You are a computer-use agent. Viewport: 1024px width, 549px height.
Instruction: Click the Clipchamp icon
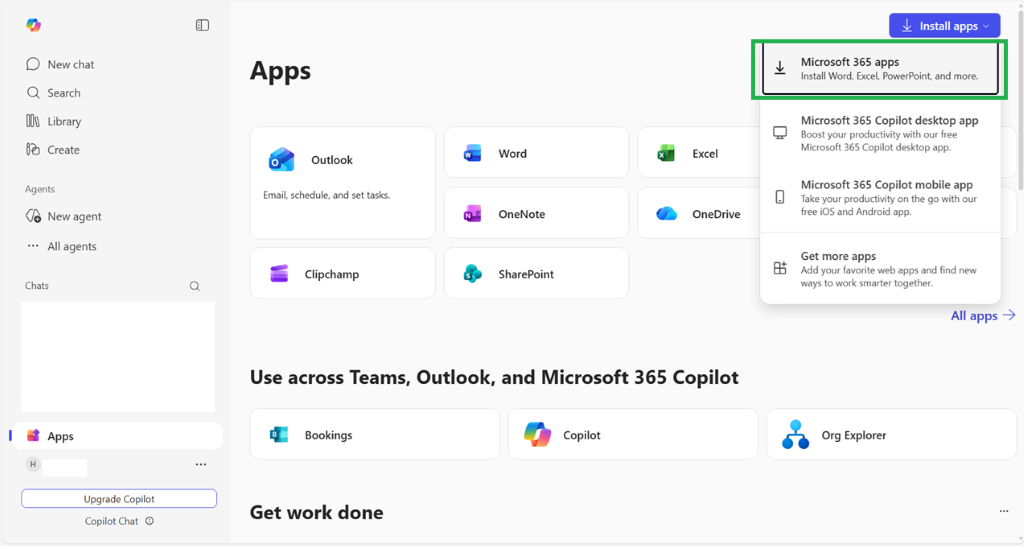tap(279, 274)
